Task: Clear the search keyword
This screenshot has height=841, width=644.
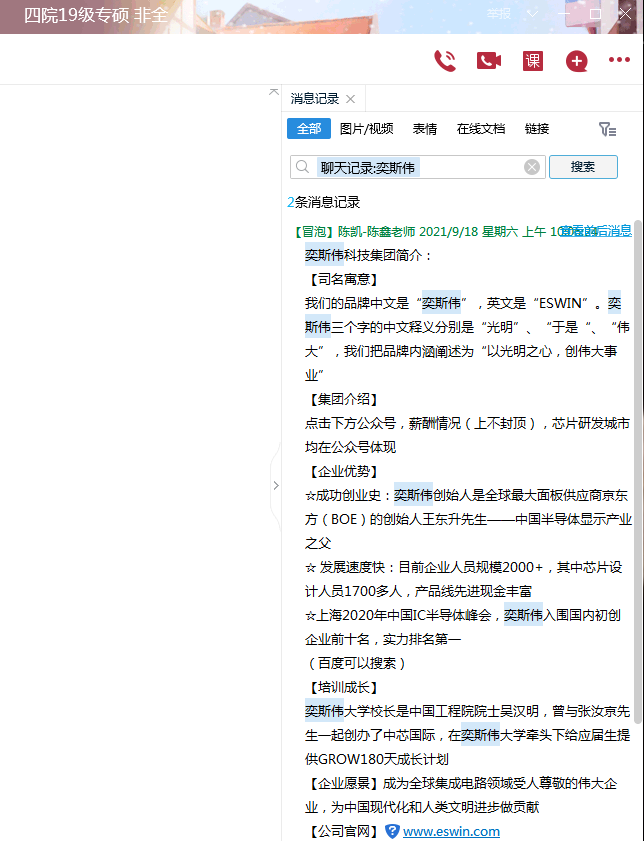Action: 532,167
